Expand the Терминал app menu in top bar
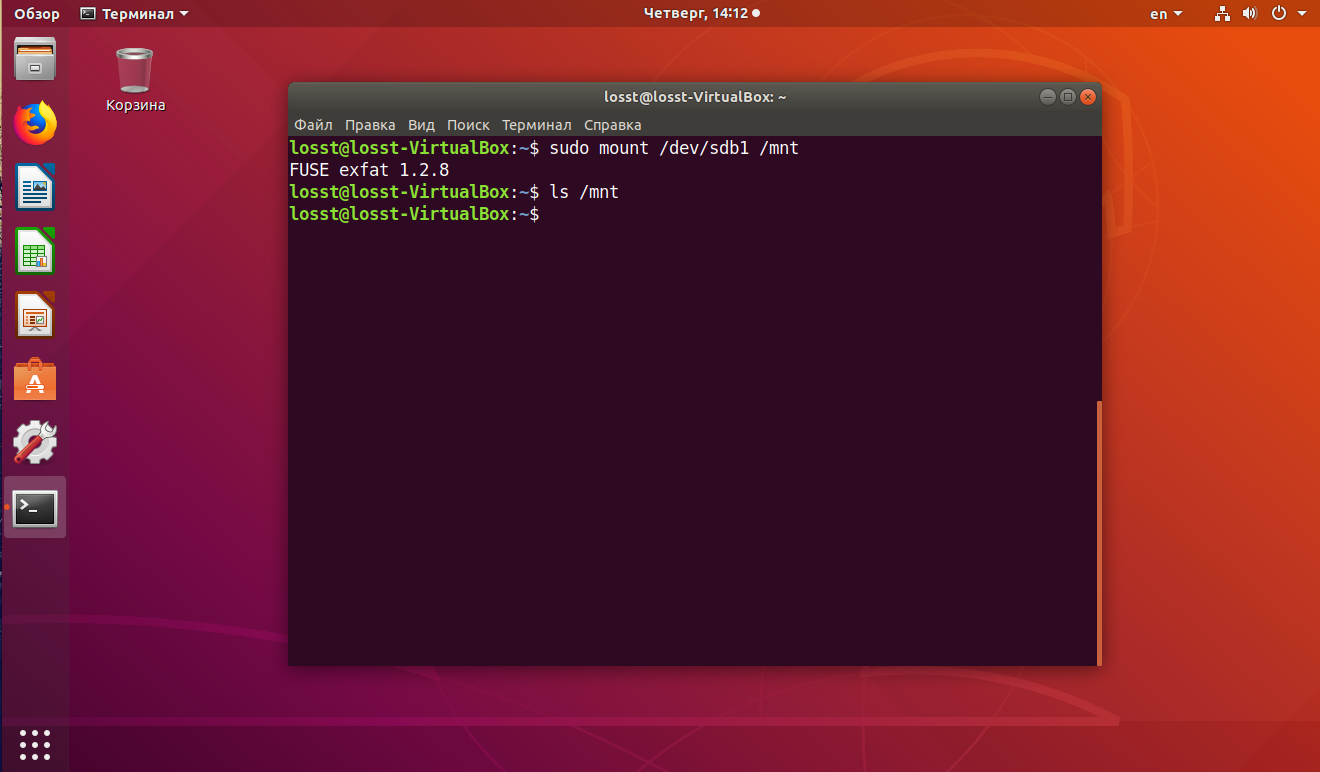Viewport: 1320px width, 772px height. [x=134, y=14]
